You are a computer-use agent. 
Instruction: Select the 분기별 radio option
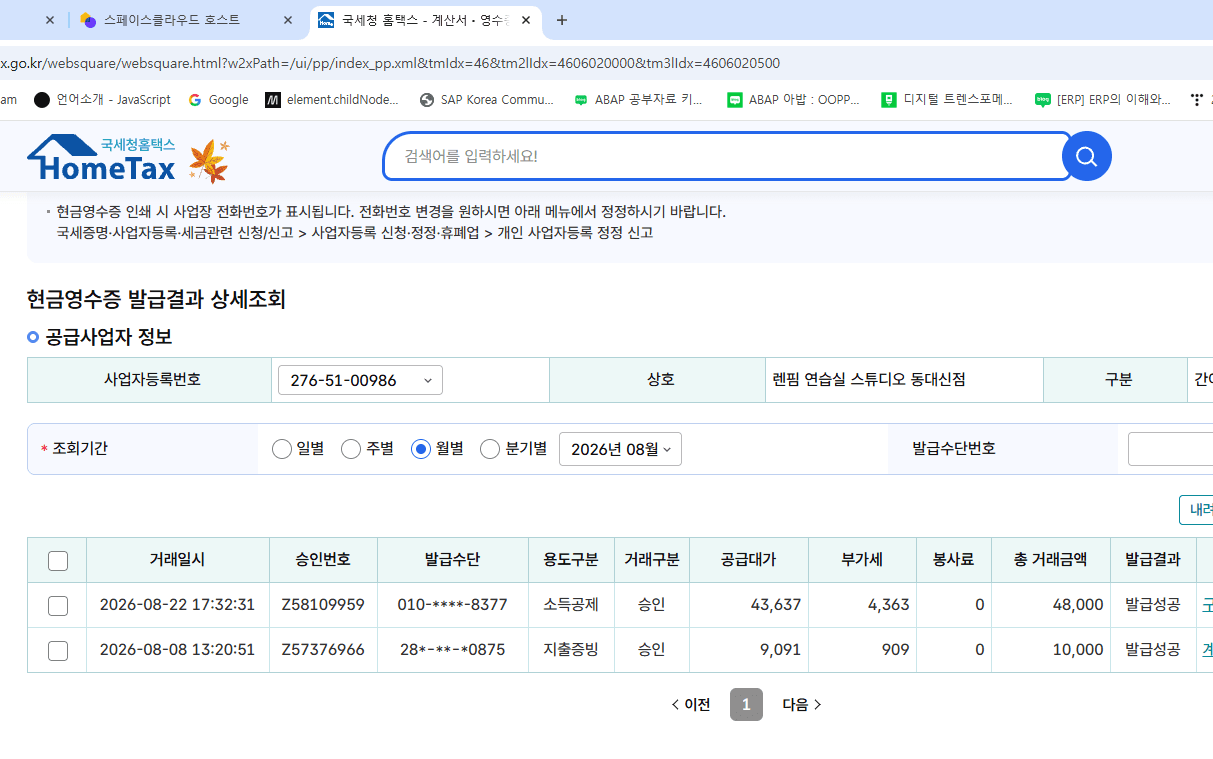pos(490,449)
